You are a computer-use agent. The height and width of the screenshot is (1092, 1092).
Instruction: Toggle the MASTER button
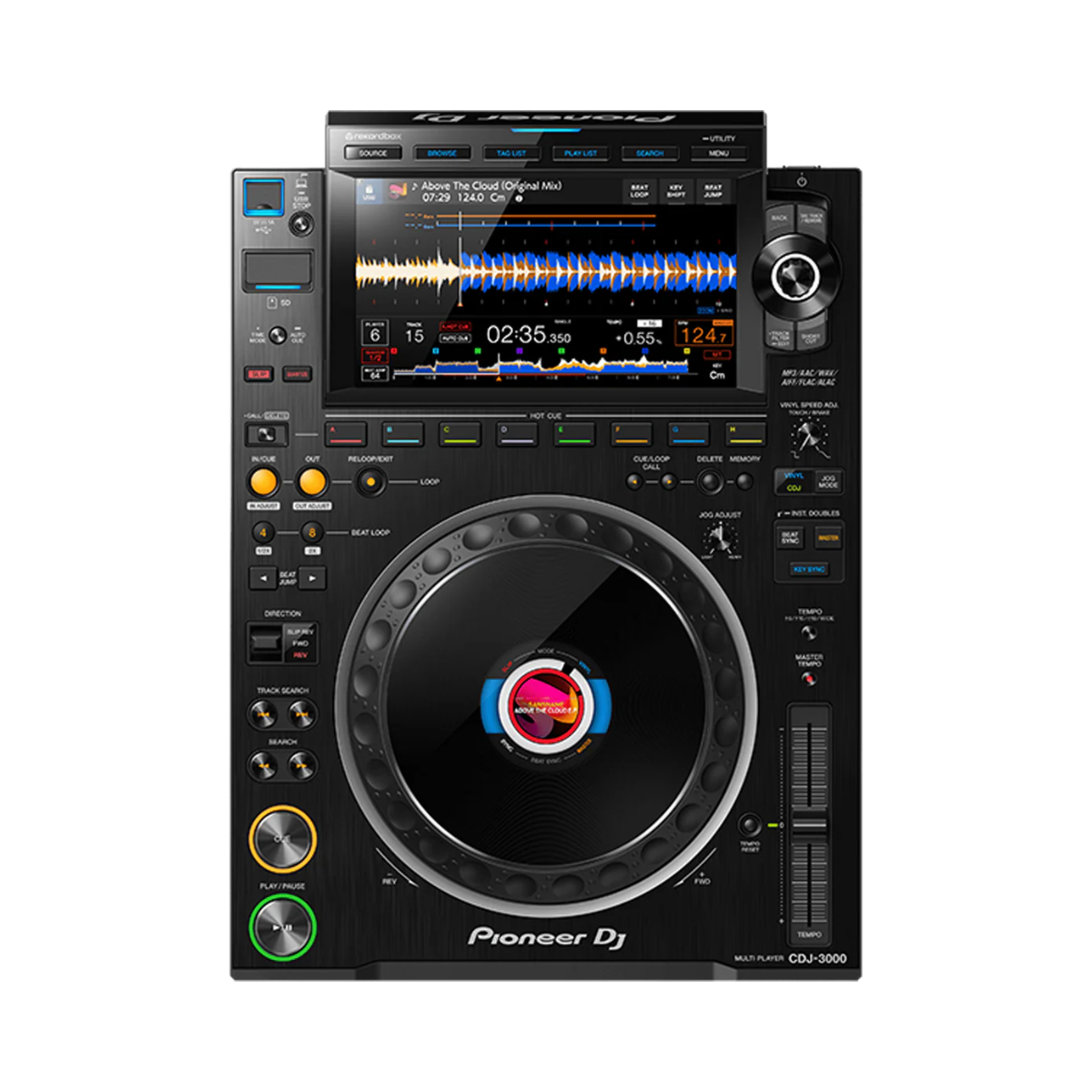coord(828,538)
